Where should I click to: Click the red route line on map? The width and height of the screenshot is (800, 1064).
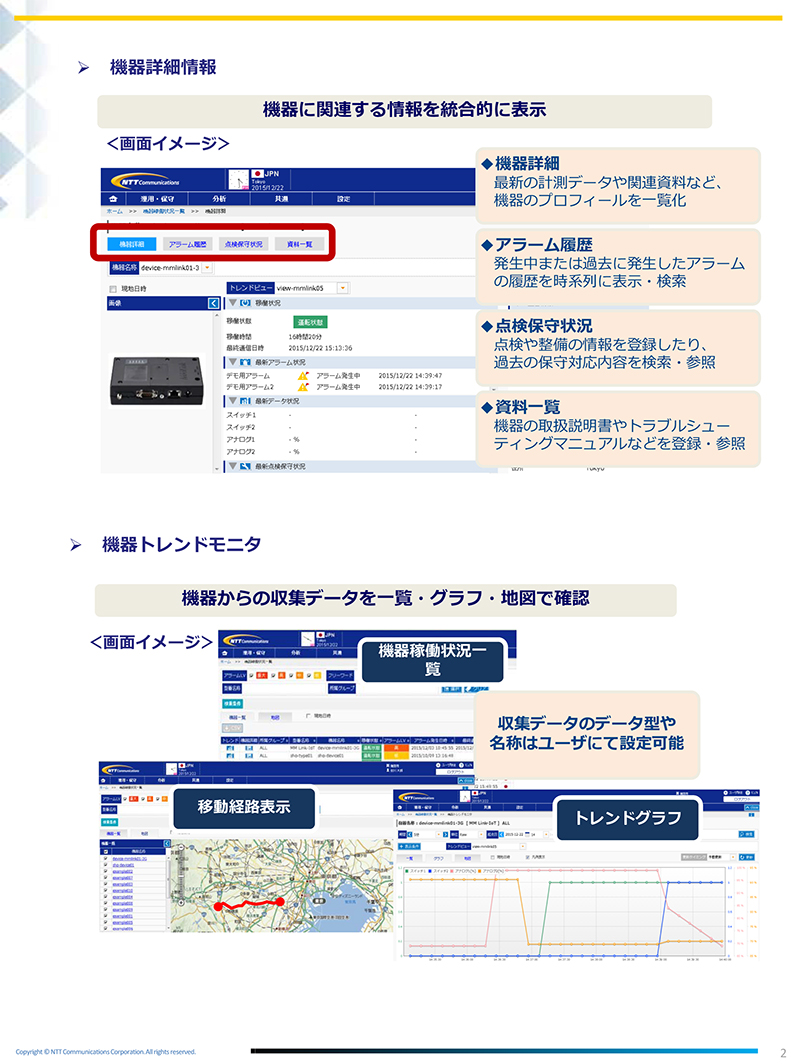[x=248, y=905]
